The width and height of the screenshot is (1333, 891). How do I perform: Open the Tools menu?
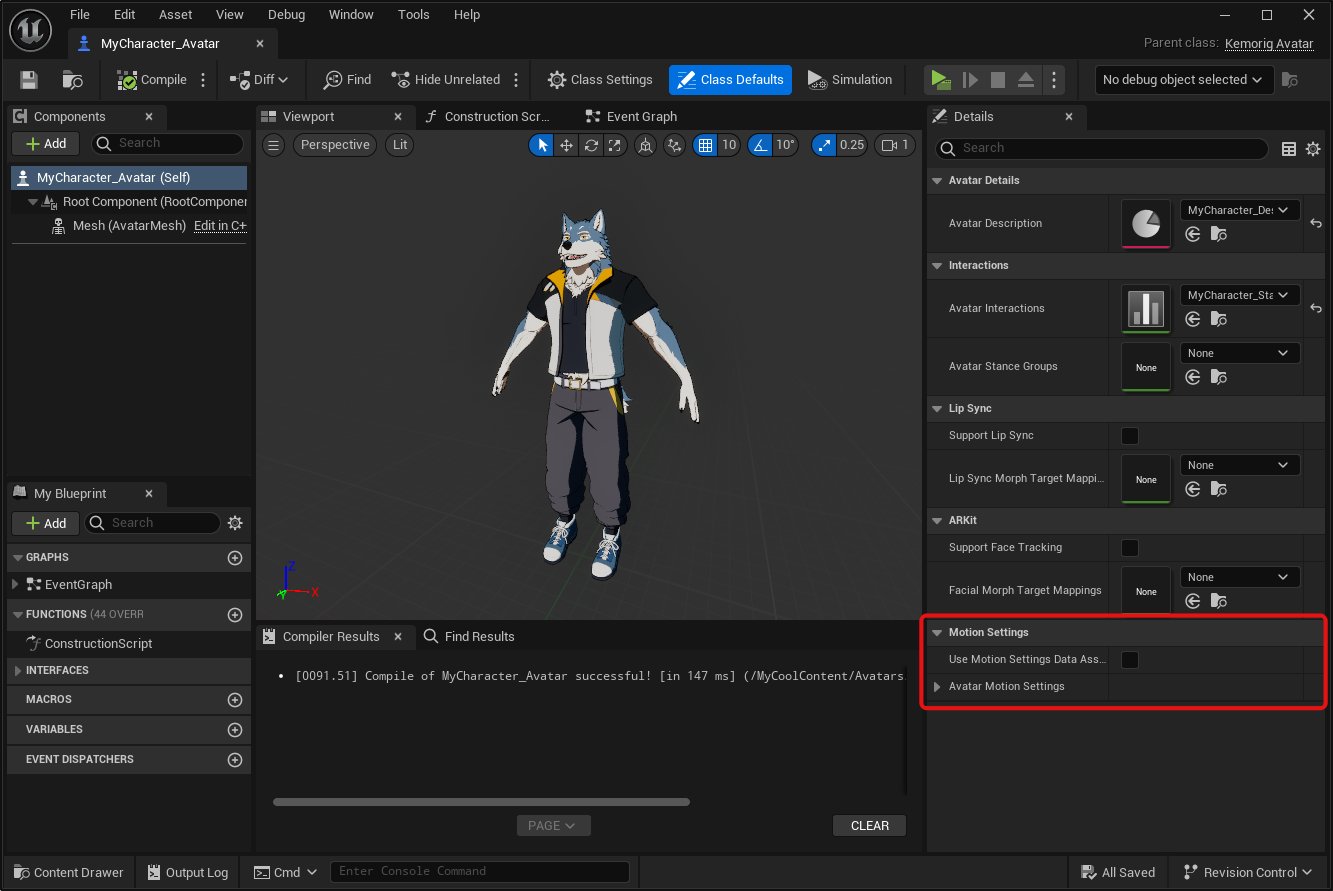point(413,15)
